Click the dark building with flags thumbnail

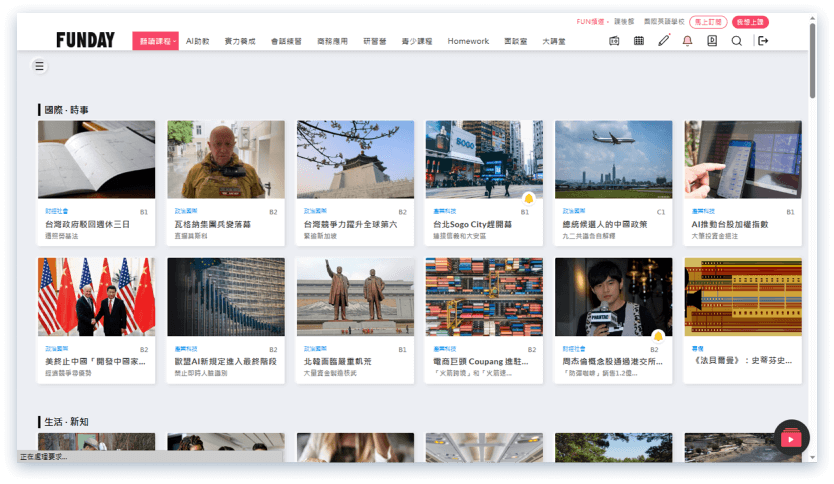226,297
